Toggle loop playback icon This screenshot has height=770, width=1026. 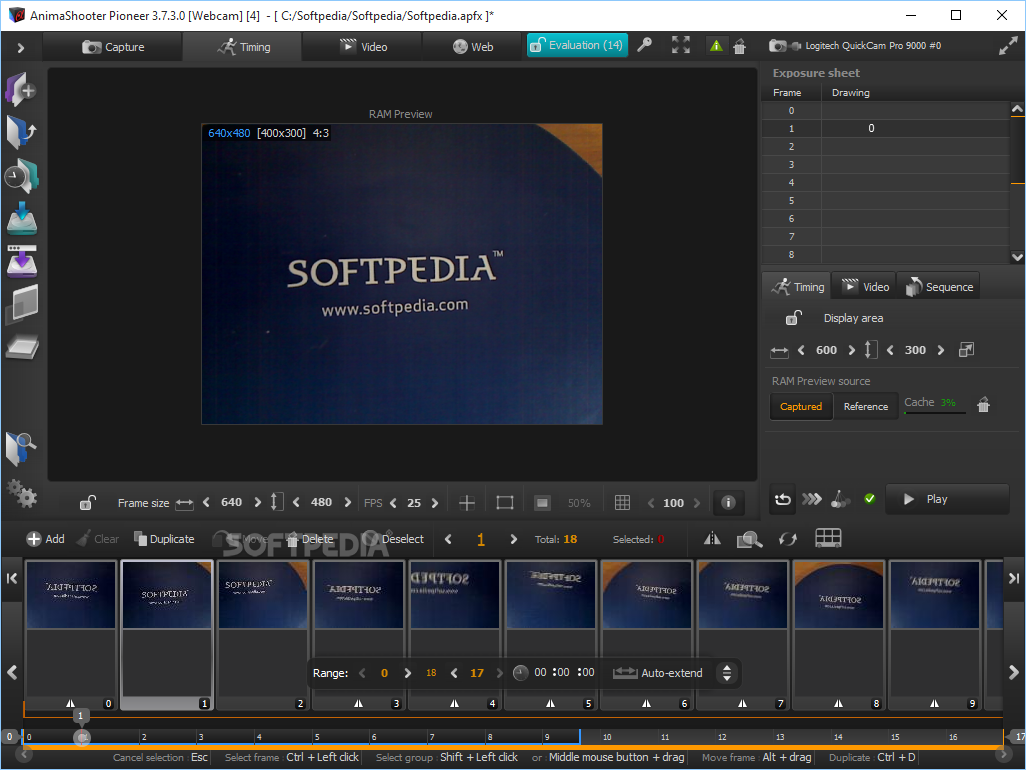click(x=783, y=499)
